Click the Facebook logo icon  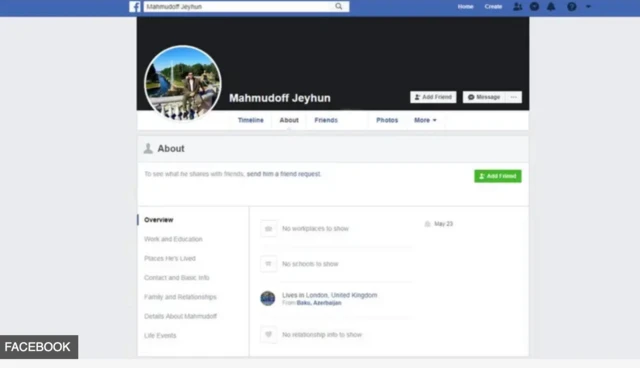(135, 7)
